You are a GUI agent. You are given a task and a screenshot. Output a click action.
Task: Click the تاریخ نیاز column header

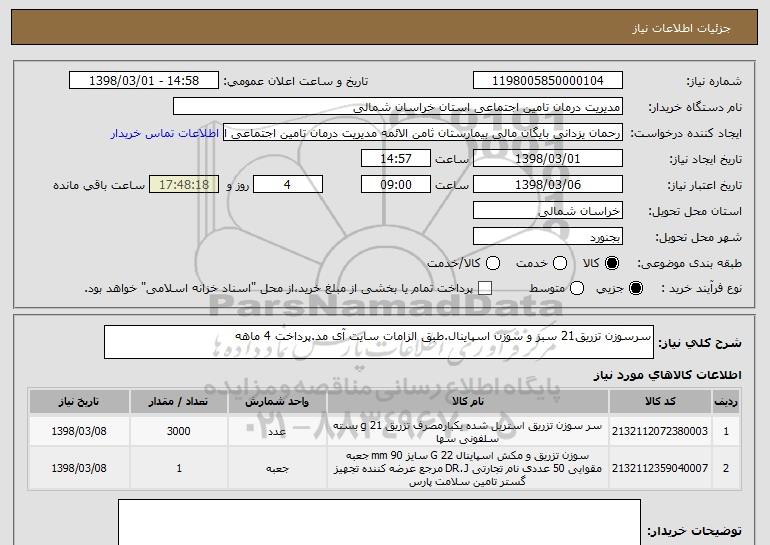(79, 402)
